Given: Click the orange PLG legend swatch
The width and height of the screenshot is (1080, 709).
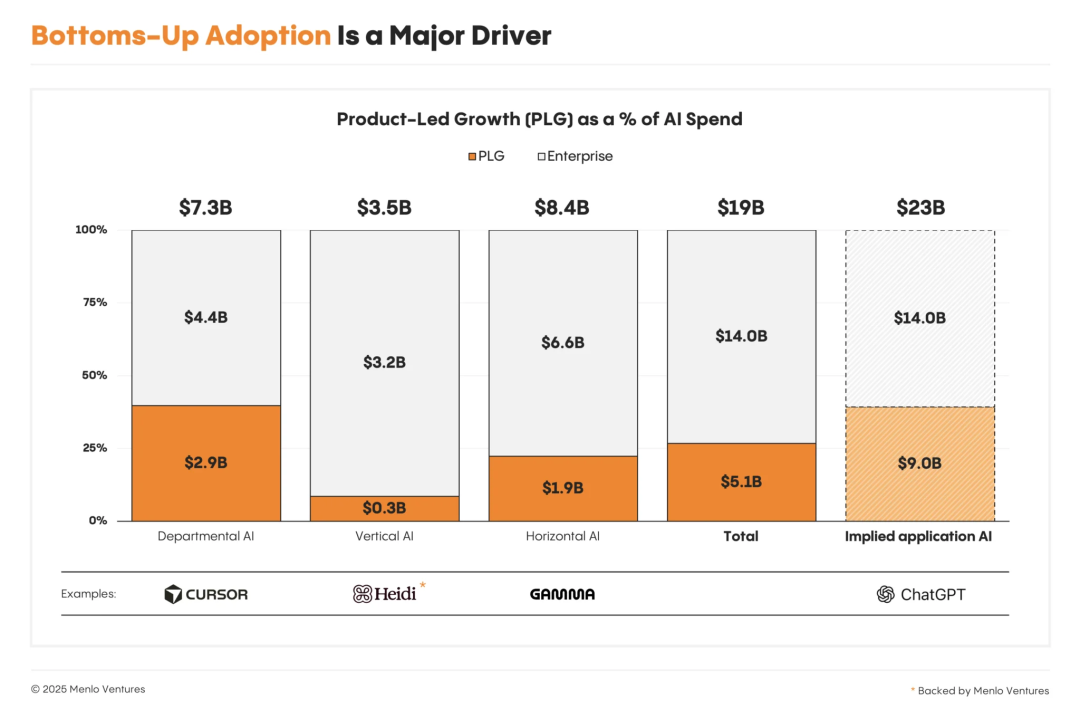Looking at the screenshot, I should (471, 157).
